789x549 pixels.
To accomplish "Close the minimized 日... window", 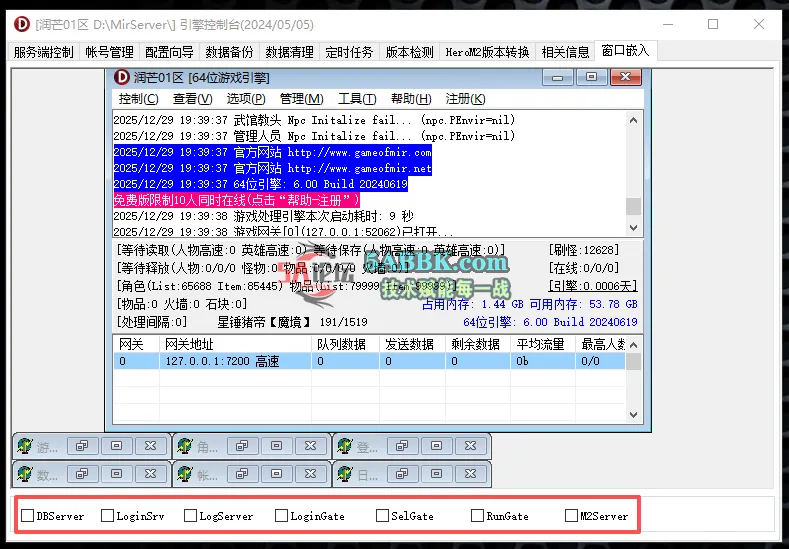I will pos(470,474).
